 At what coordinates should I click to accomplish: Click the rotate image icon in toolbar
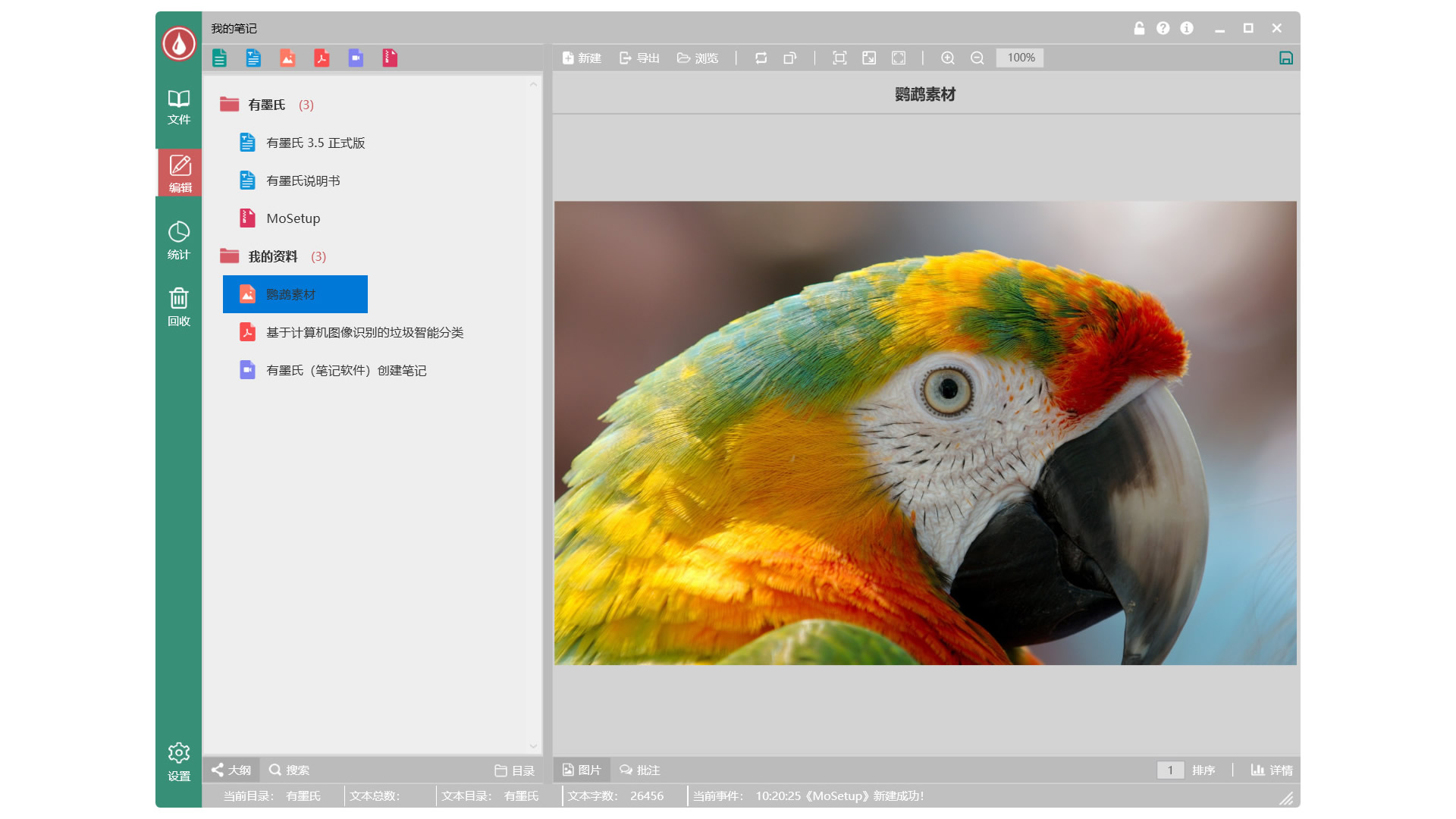761,58
